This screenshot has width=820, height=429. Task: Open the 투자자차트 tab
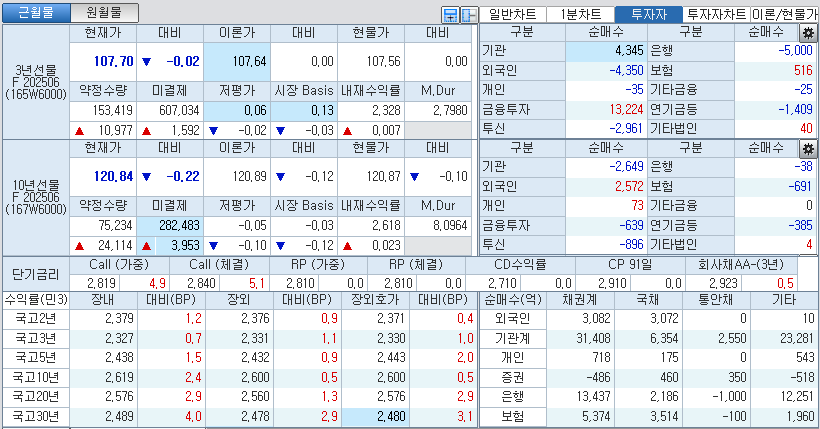(716, 14)
